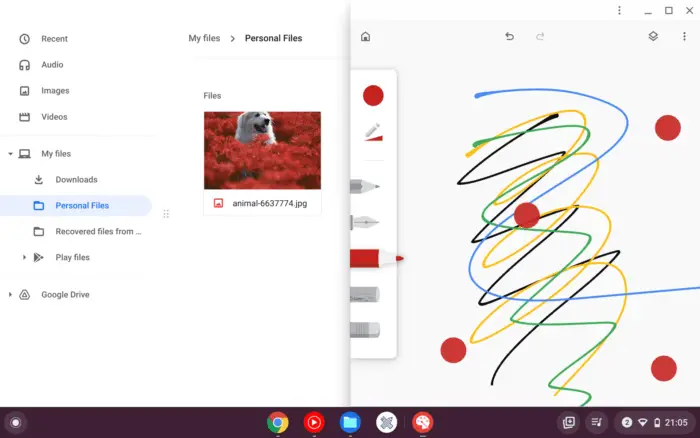700x438 pixels.
Task: Click Personal Files breadcrumb
Action: tap(273, 38)
